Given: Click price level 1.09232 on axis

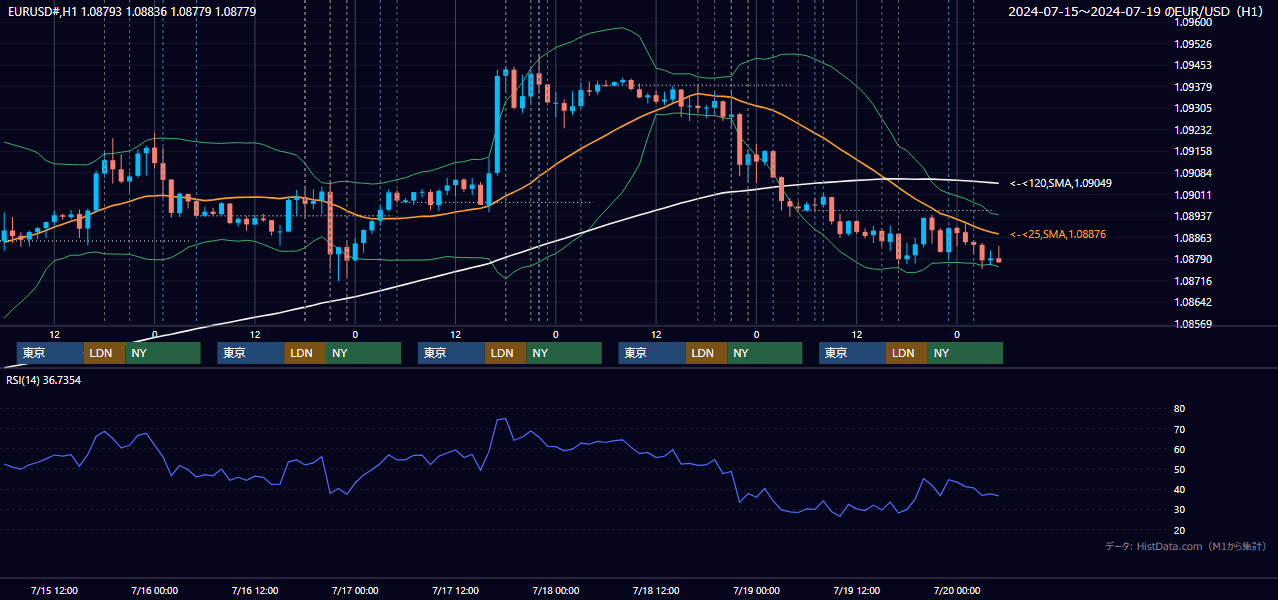Looking at the screenshot, I should pyautogui.click(x=1192, y=130).
